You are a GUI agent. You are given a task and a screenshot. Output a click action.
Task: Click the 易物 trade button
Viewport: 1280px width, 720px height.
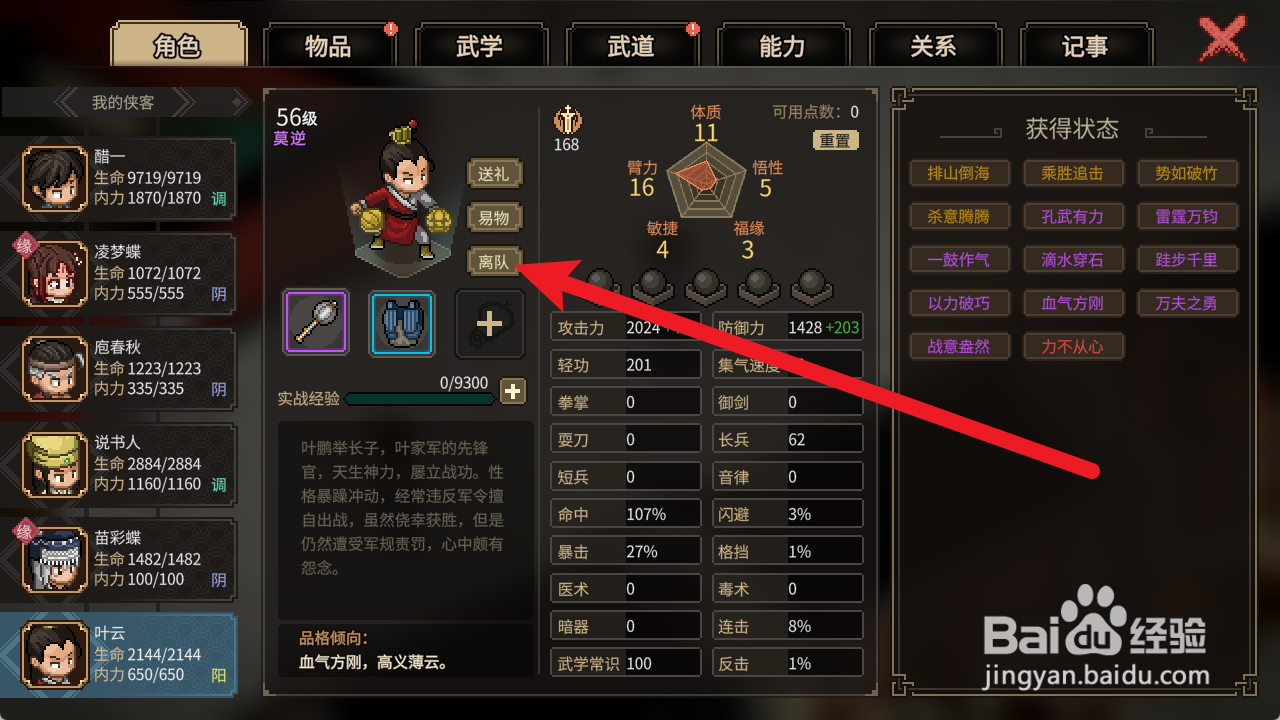coord(494,218)
